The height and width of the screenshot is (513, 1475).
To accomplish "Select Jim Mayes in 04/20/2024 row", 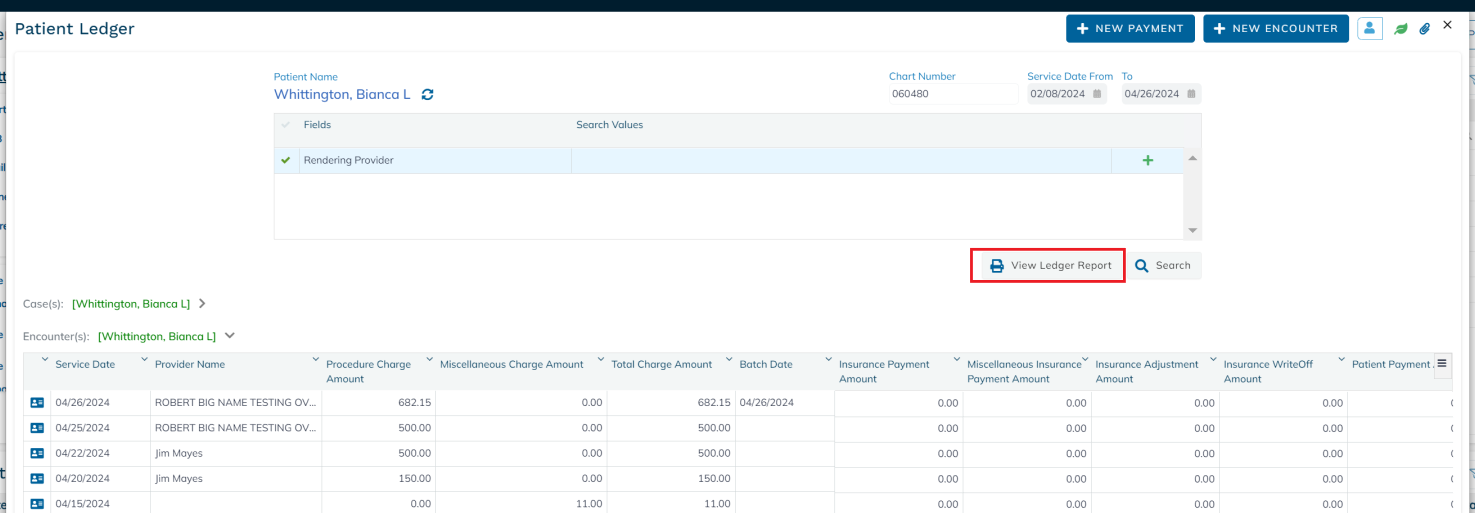I will [179, 479].
